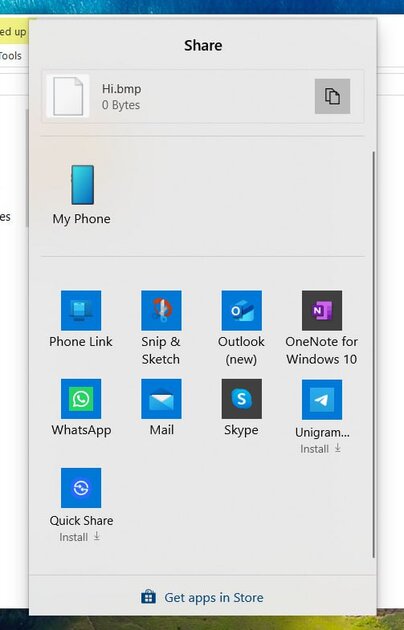Click the Hi.bmp file thumbnail

click(68, 96)
